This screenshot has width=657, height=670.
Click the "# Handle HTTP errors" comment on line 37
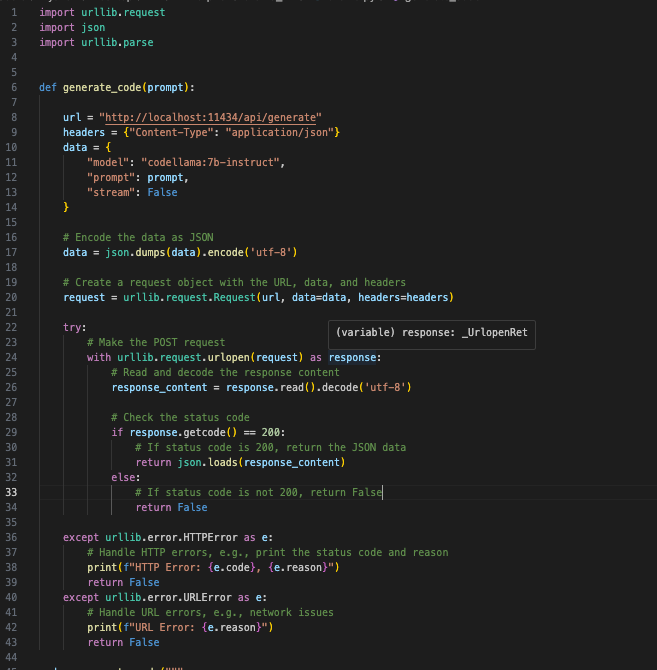267,552
